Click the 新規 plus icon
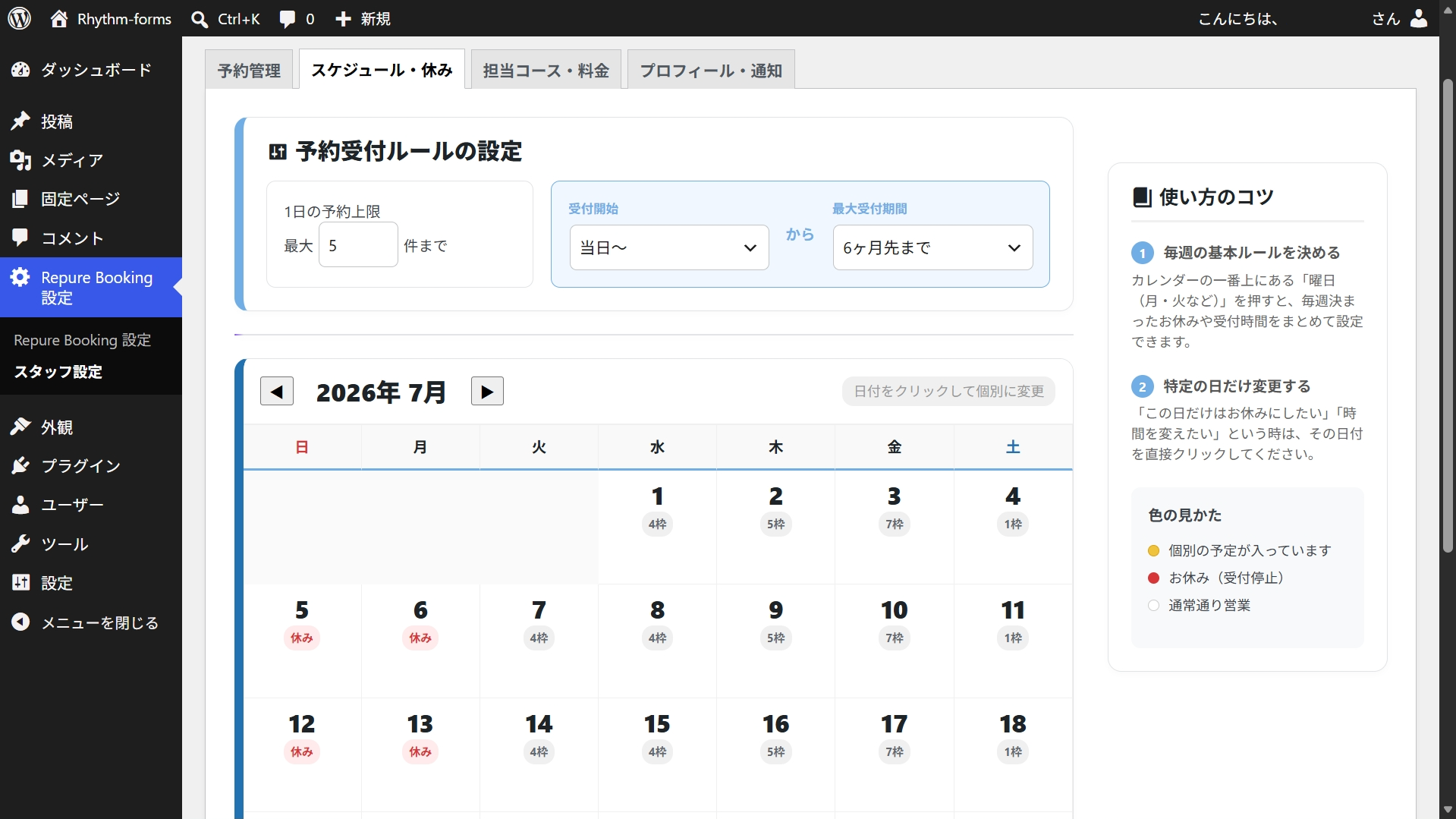 pos(343,19)
